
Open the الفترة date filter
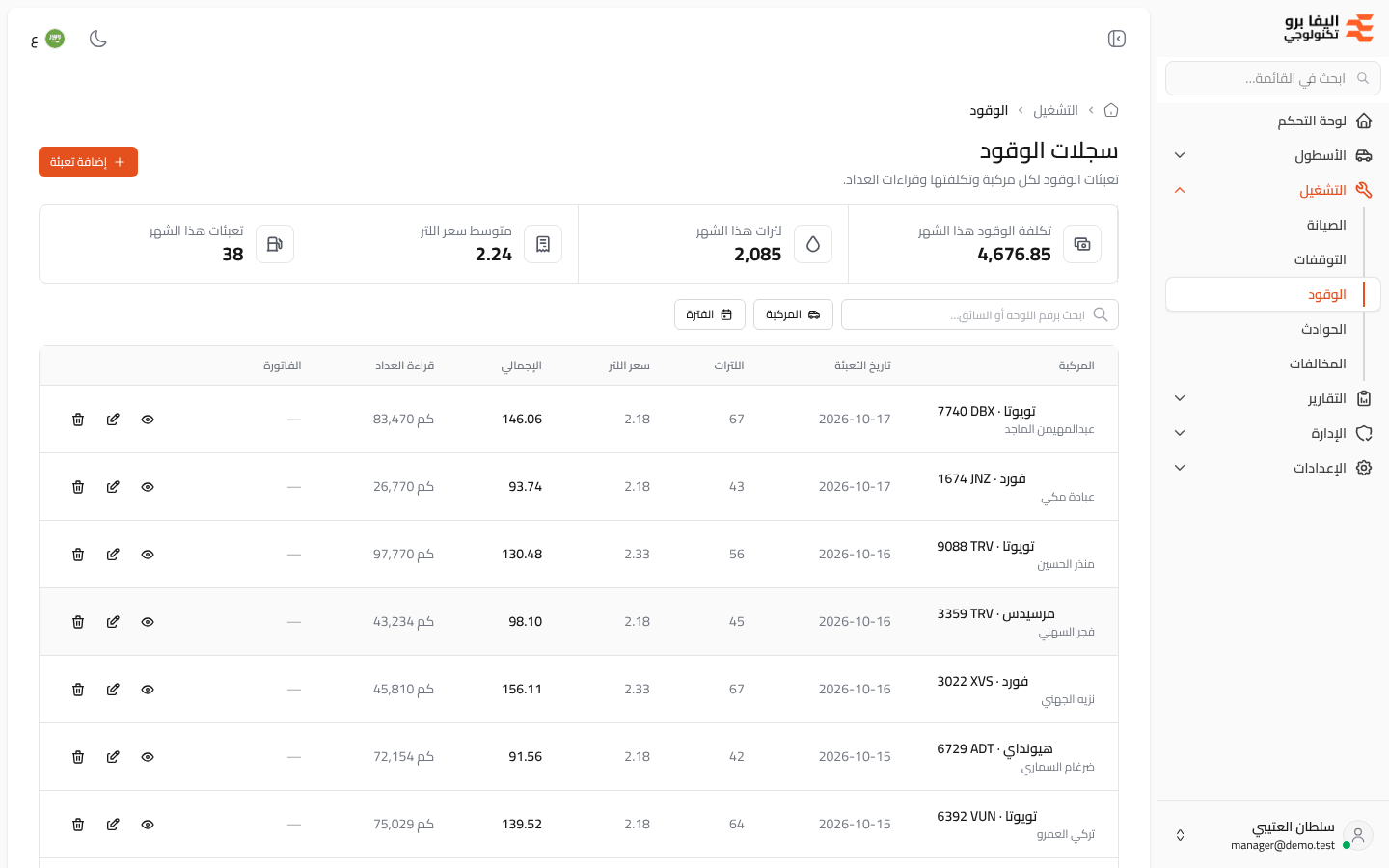[710, 314]
